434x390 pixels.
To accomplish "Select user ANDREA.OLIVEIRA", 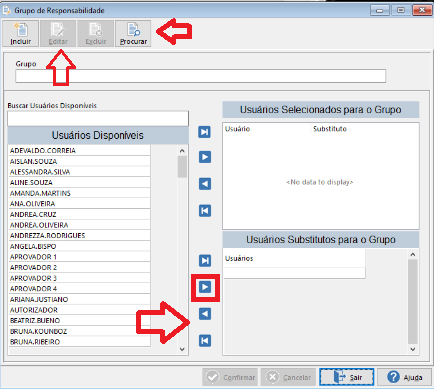I will coord(79,225).
